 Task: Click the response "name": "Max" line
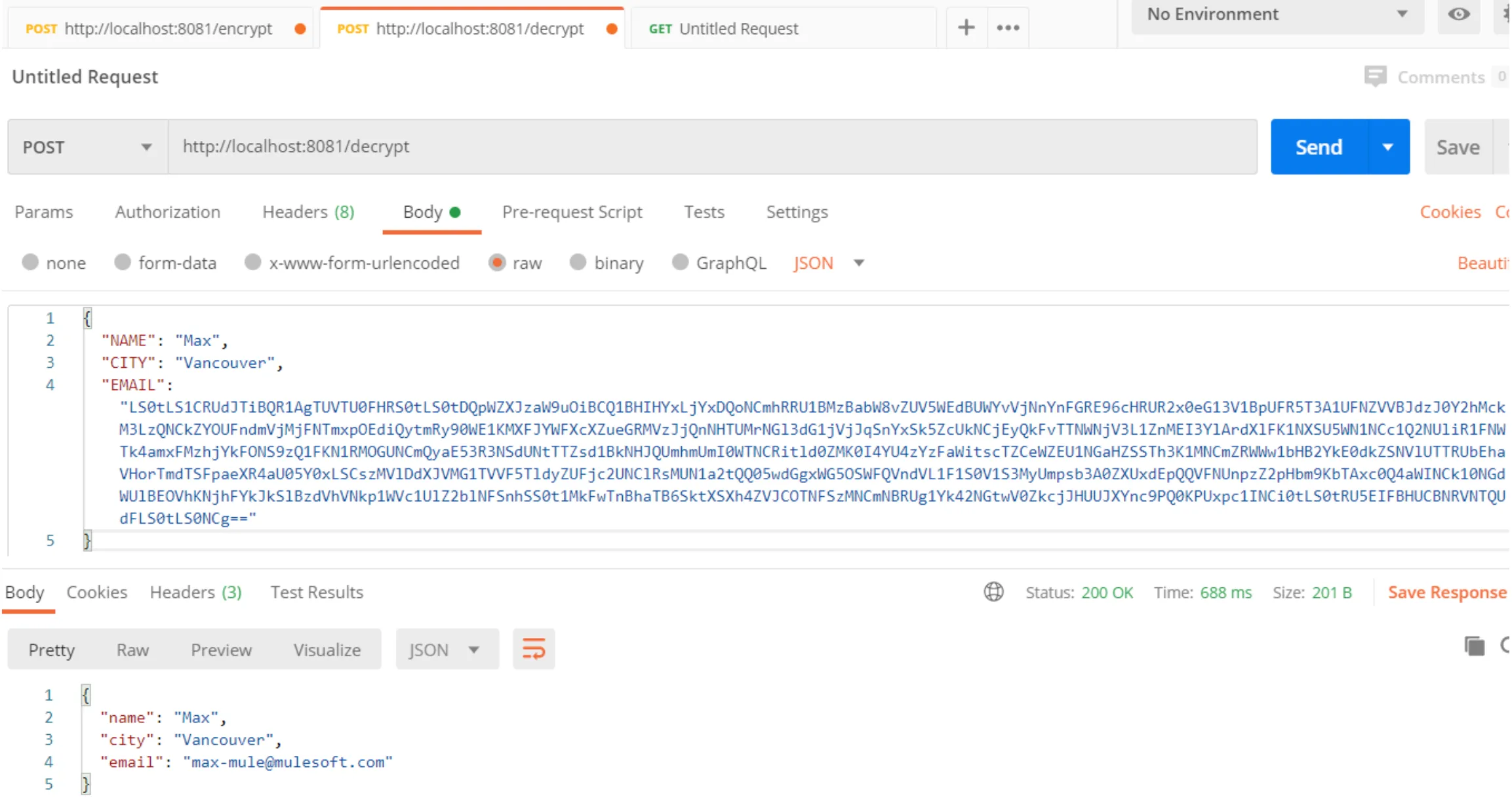(163, 717)
